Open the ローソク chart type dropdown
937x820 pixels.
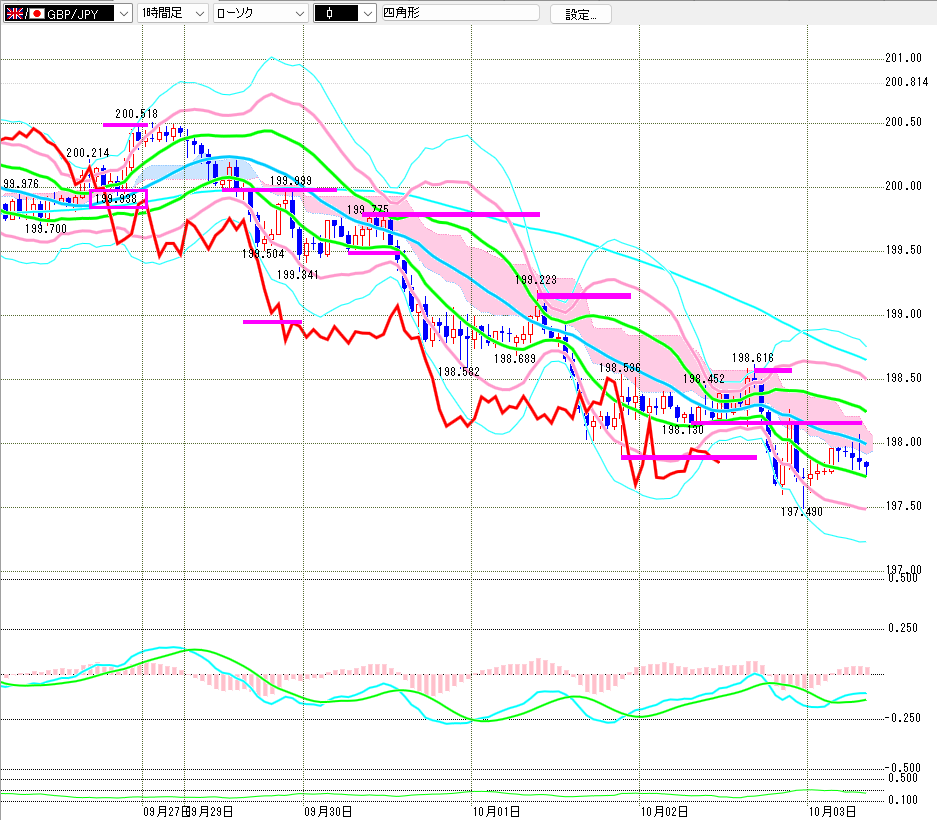coord(297,14)
